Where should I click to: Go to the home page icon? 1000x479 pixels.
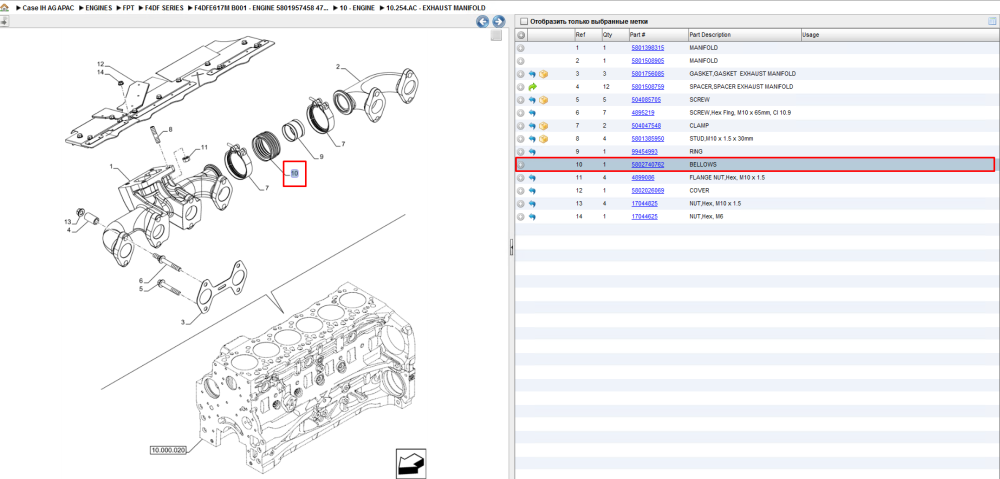click(4, 7)
